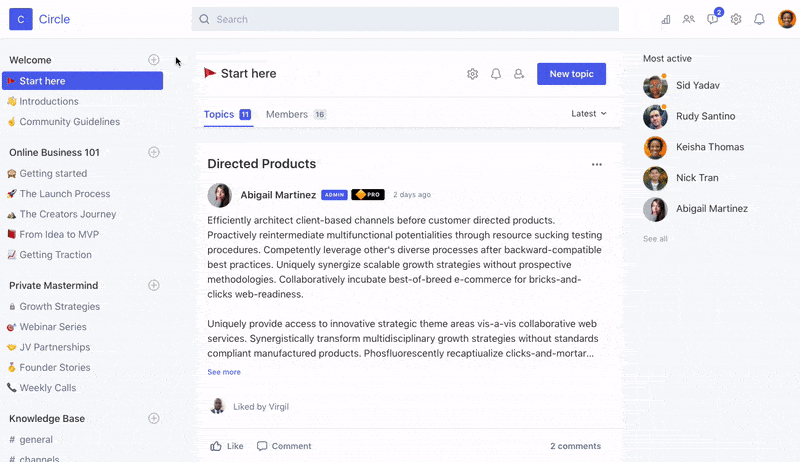Click the add member icon beside New topic
This screenshot has height=462, width=800.
pyautogui.click(x=519, y=74)
